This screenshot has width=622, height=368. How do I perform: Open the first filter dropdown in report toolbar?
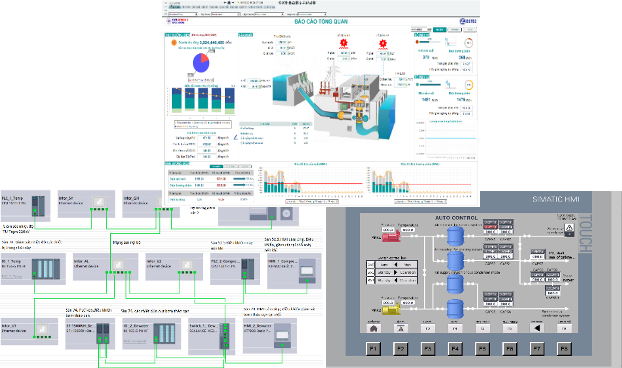(x=183, y=14)
